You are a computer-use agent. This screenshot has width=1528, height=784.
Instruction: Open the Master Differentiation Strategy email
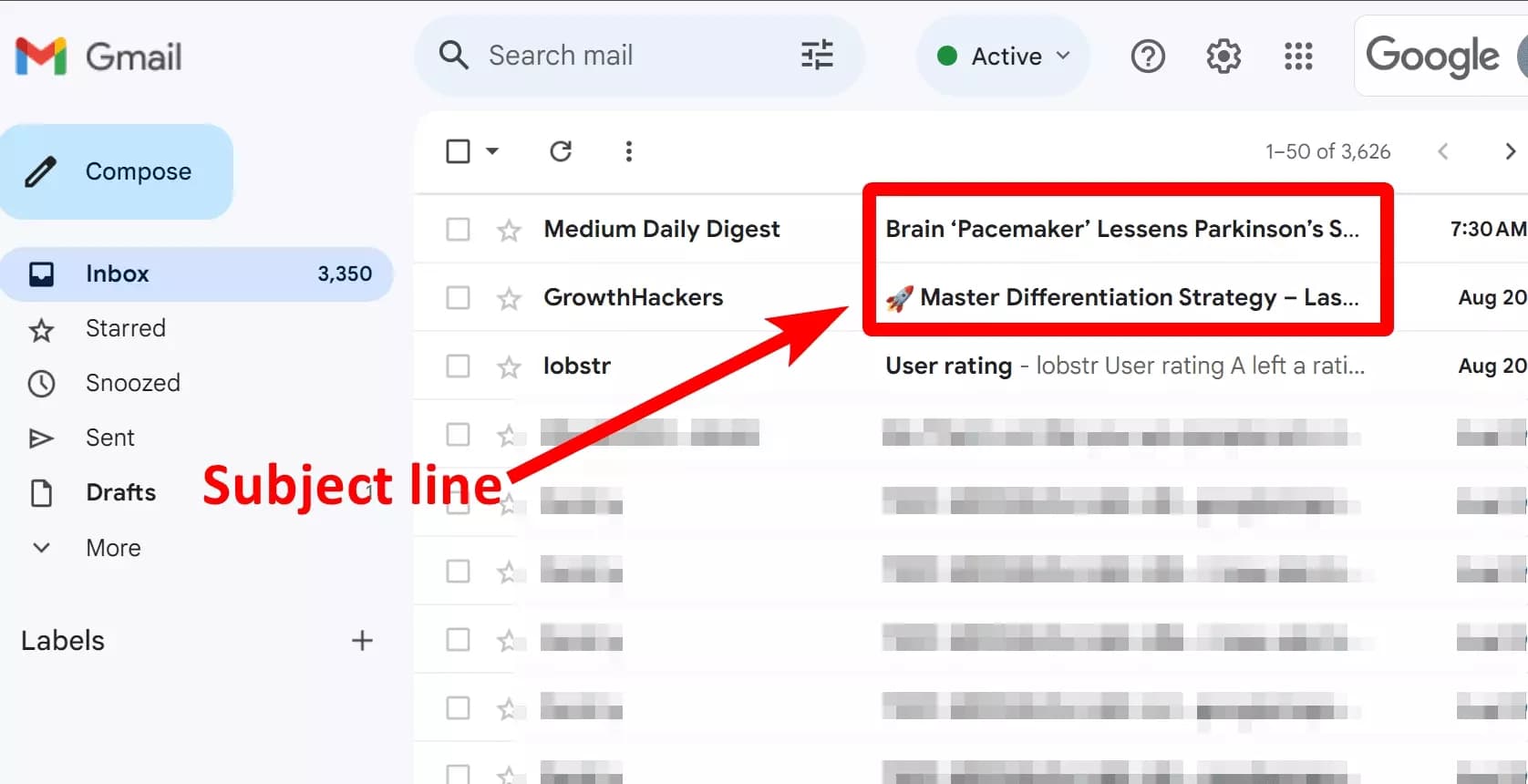tap(1122, 297)
